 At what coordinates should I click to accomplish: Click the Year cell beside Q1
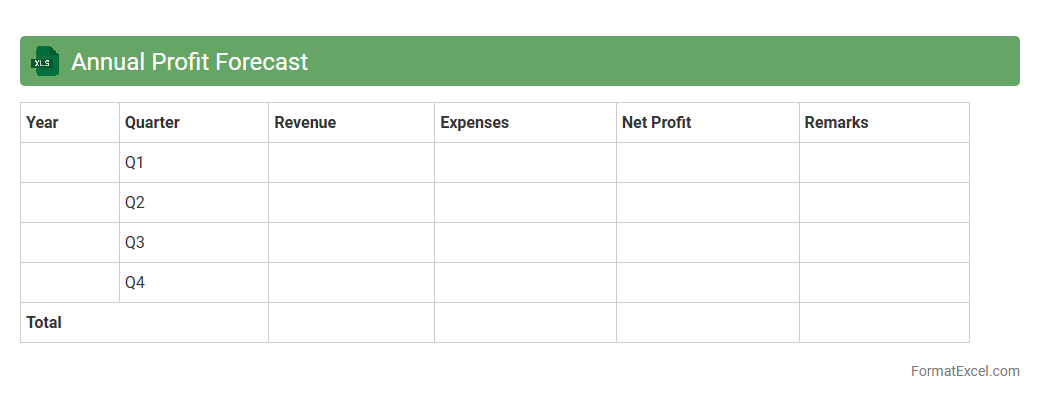(69, 163)
